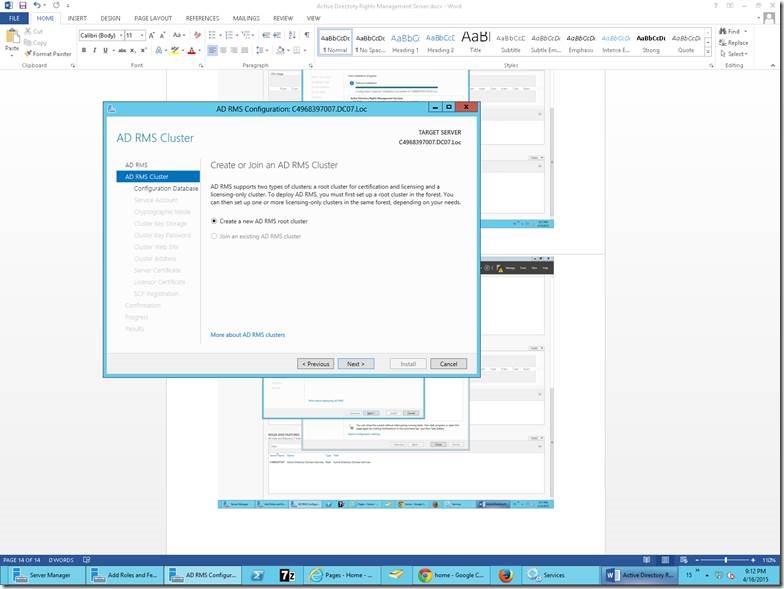Open the Firefox icon in the taskbar

(x=506, y=575)
